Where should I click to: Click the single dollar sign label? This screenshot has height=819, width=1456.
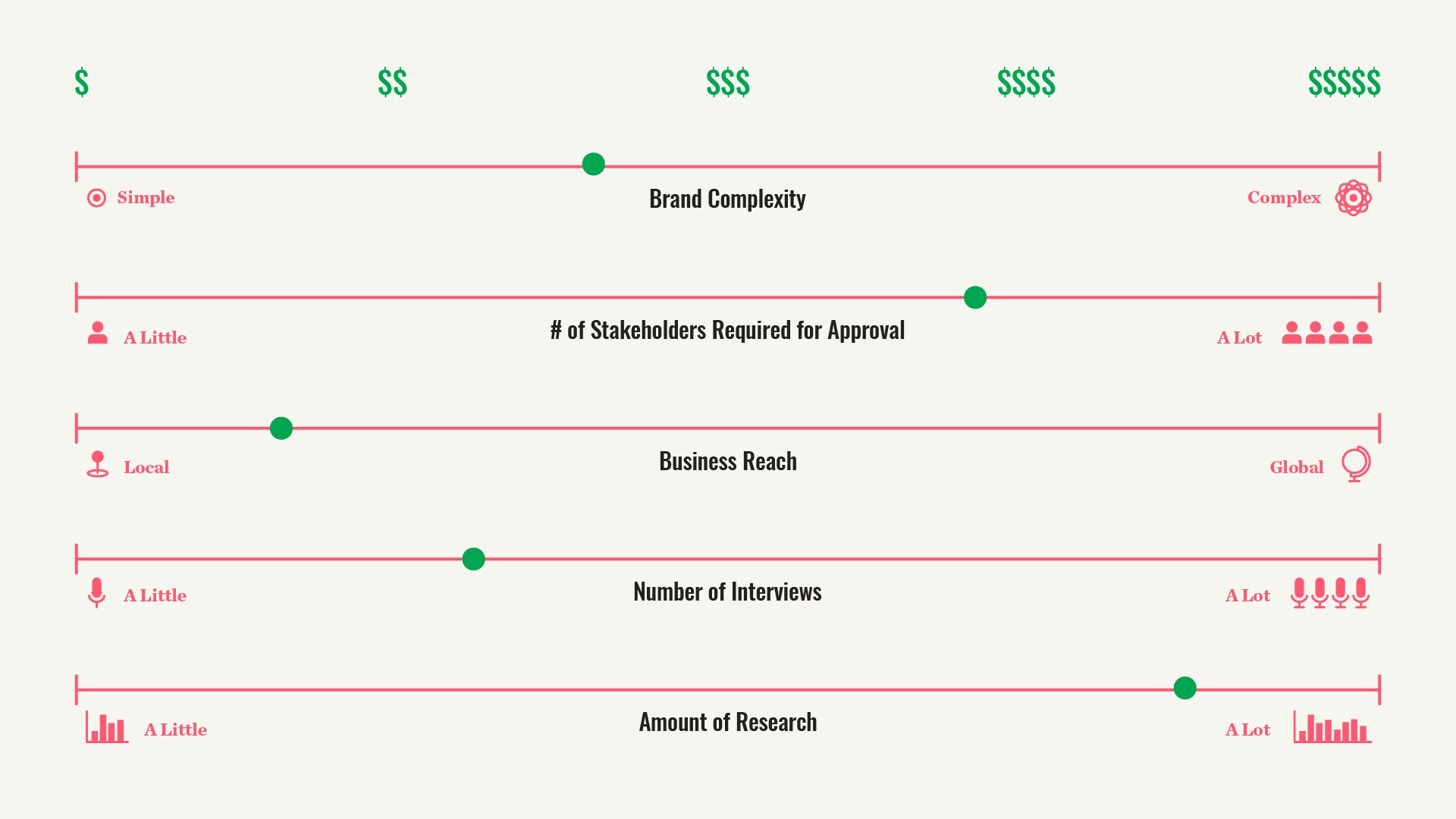coord(82,82)
